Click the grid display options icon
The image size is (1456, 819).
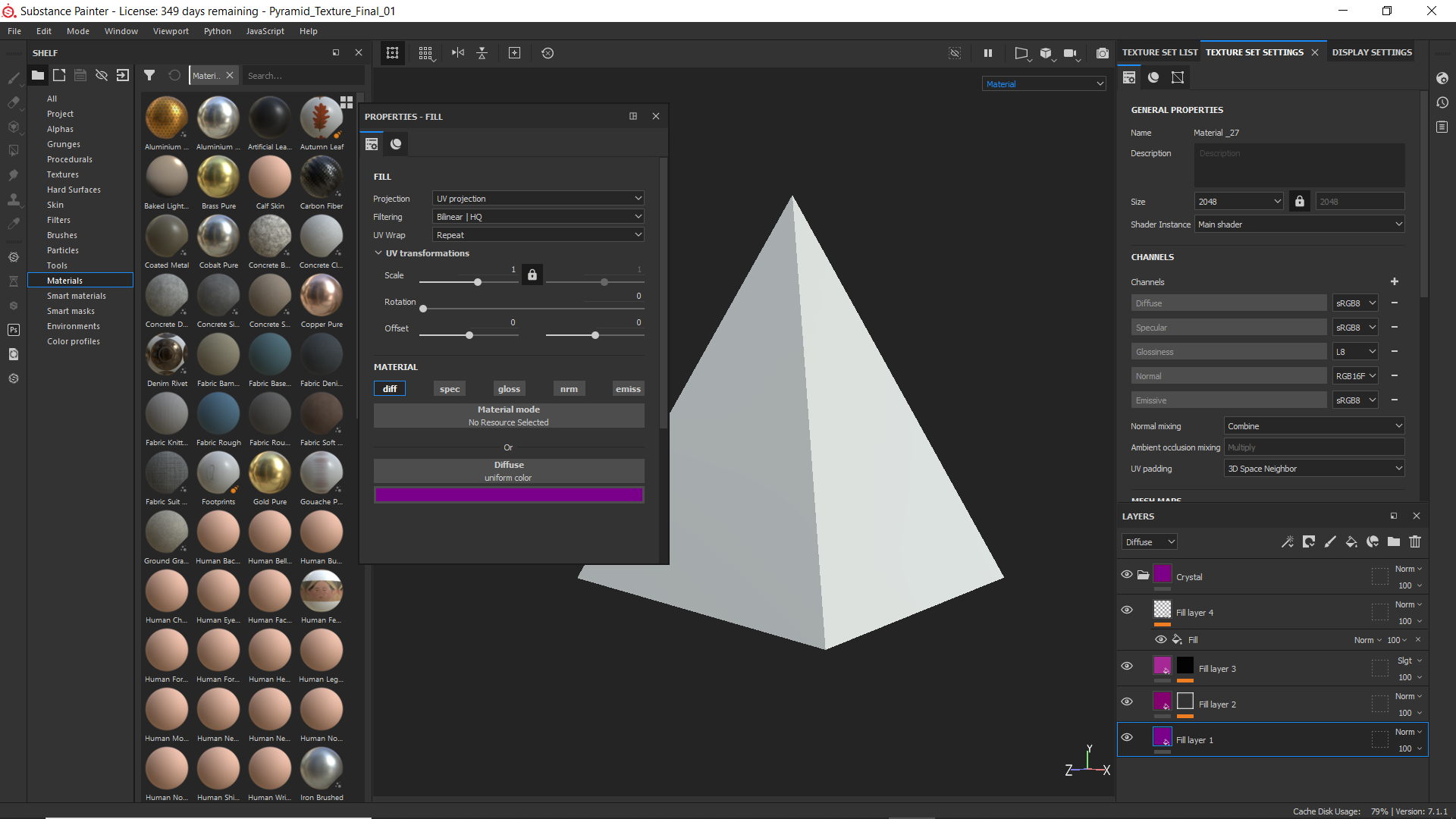tap(426, 53)
